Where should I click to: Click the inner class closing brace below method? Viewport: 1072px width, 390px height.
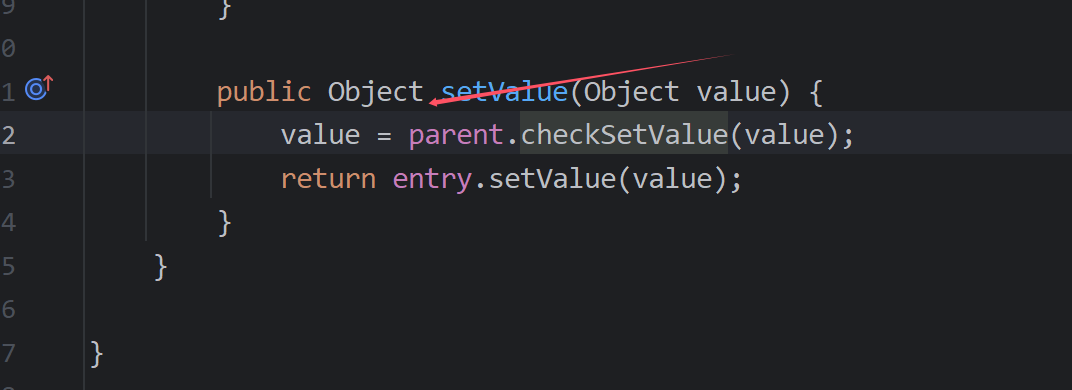161,266
